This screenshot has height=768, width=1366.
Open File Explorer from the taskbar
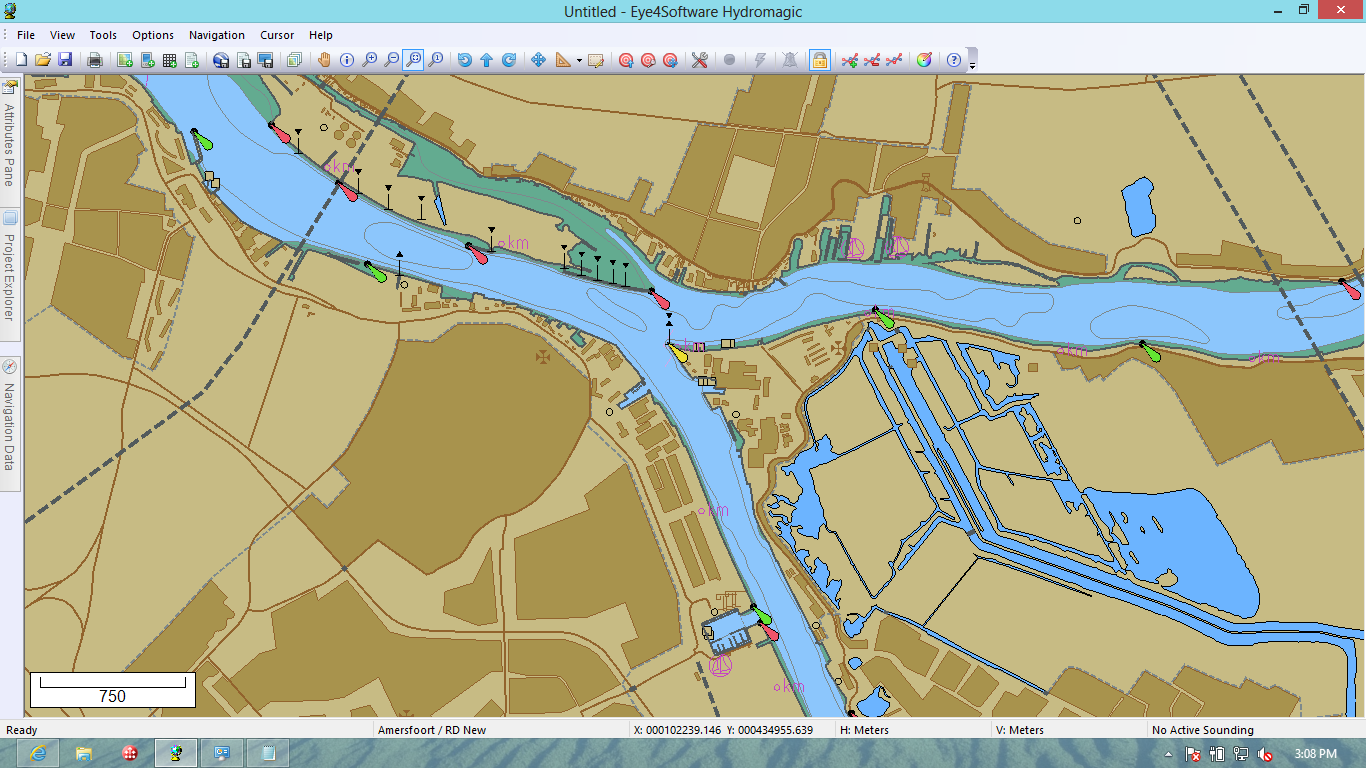click(x=84, y=753)
